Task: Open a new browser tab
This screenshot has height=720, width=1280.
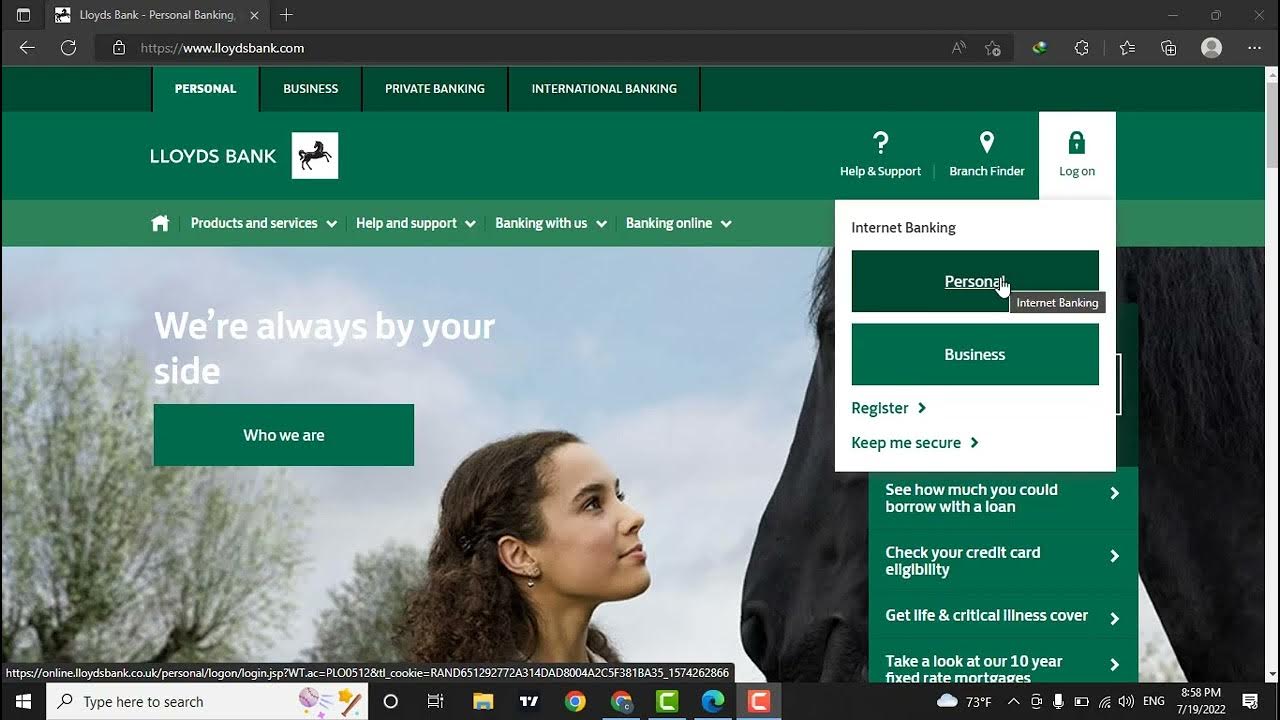Action: (x=286, y=15)
